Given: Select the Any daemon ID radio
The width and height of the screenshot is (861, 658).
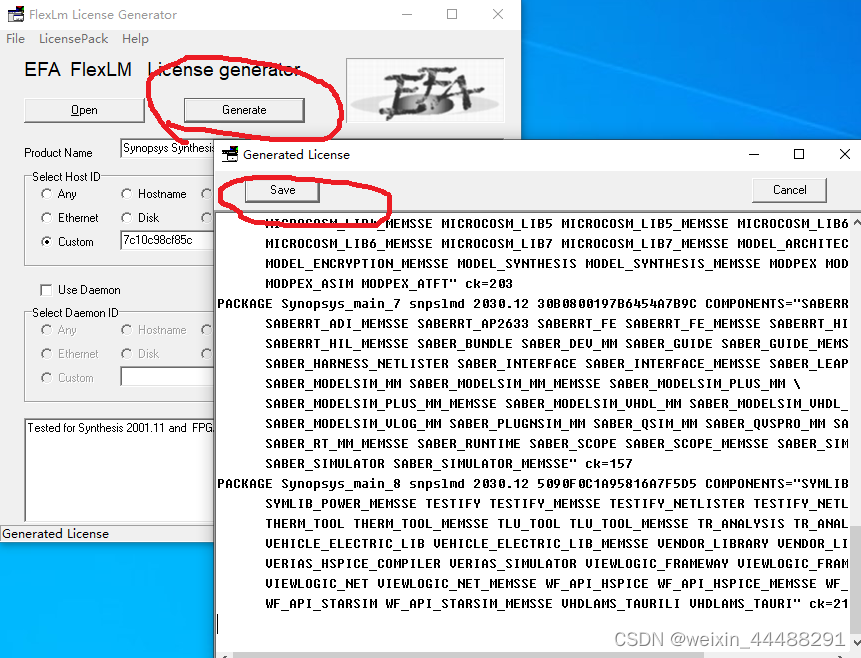Looking at the screenshot, I should [47, 330].
